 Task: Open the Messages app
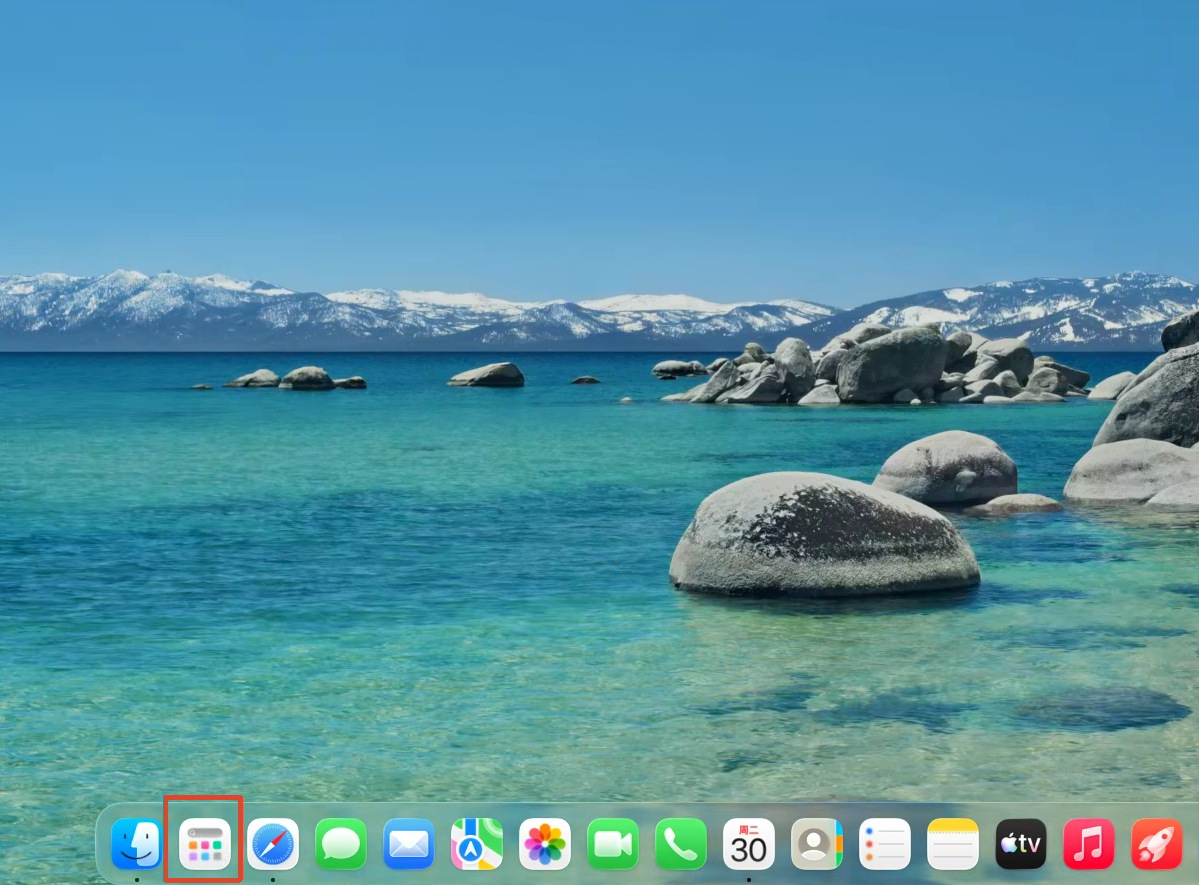(340, 844)
